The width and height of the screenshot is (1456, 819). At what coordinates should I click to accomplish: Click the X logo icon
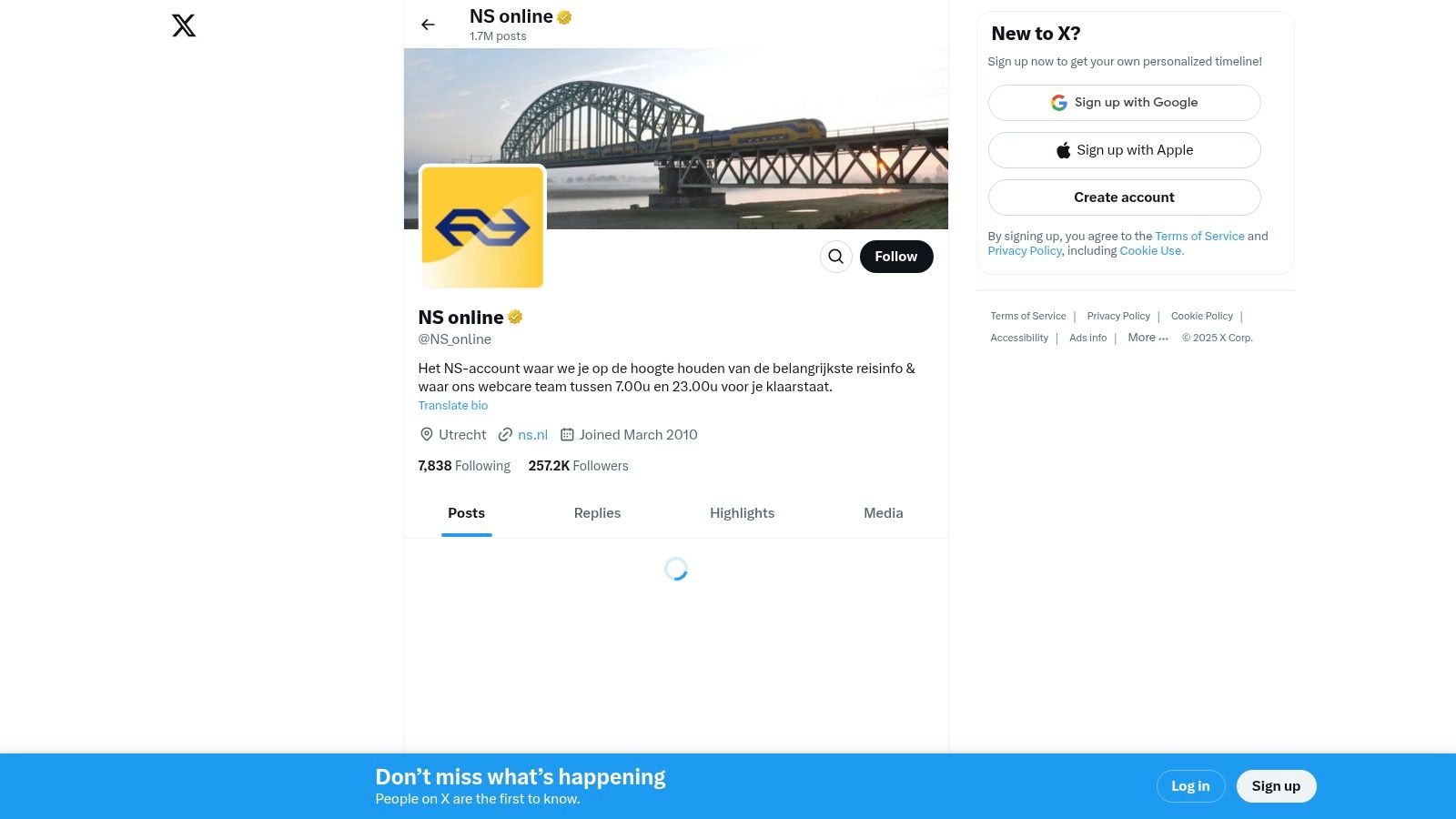(184, 25)
